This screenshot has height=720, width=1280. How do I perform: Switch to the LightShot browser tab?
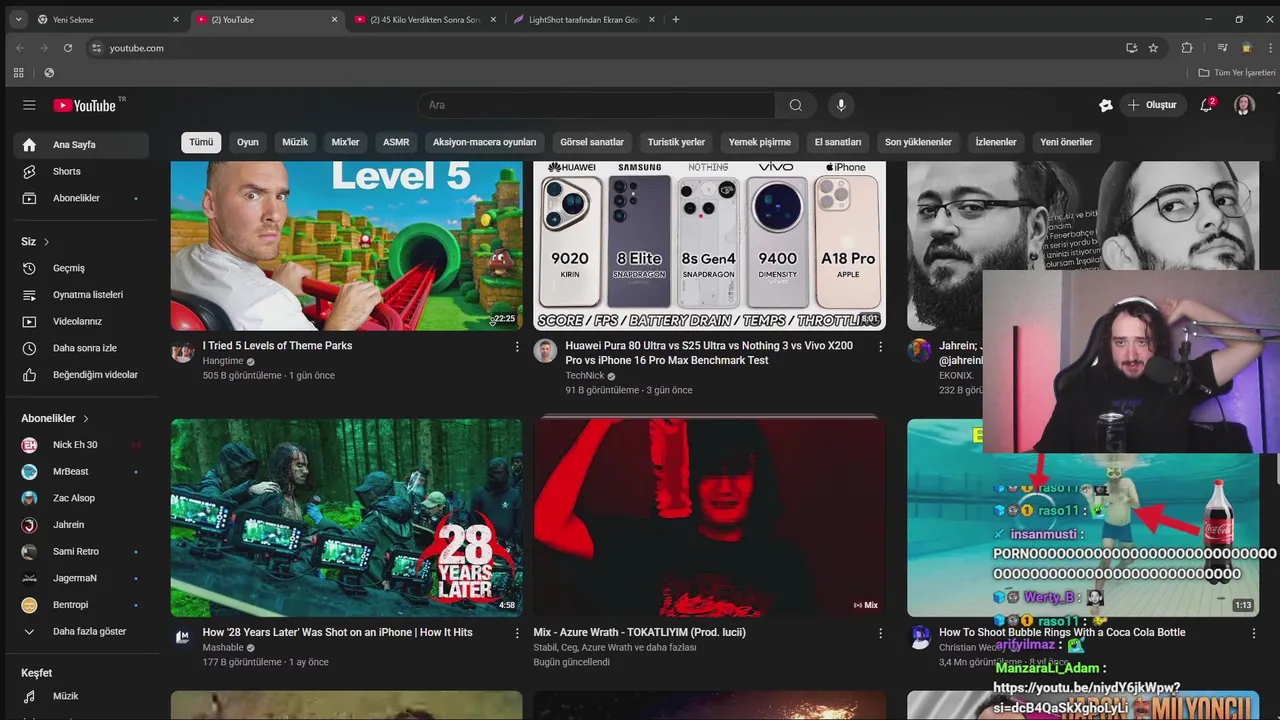click(x=585, y=19)
